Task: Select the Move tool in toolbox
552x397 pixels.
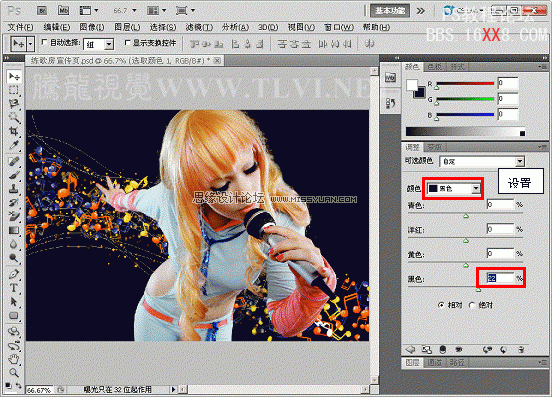Action: [x=14, y=76]
